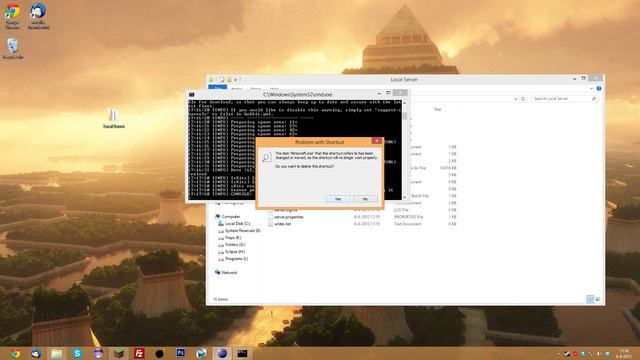The width and height of the screenshot is (640, 360).
Task: Switch to details view in Explorer status bar
Action: tap(590, 299)
